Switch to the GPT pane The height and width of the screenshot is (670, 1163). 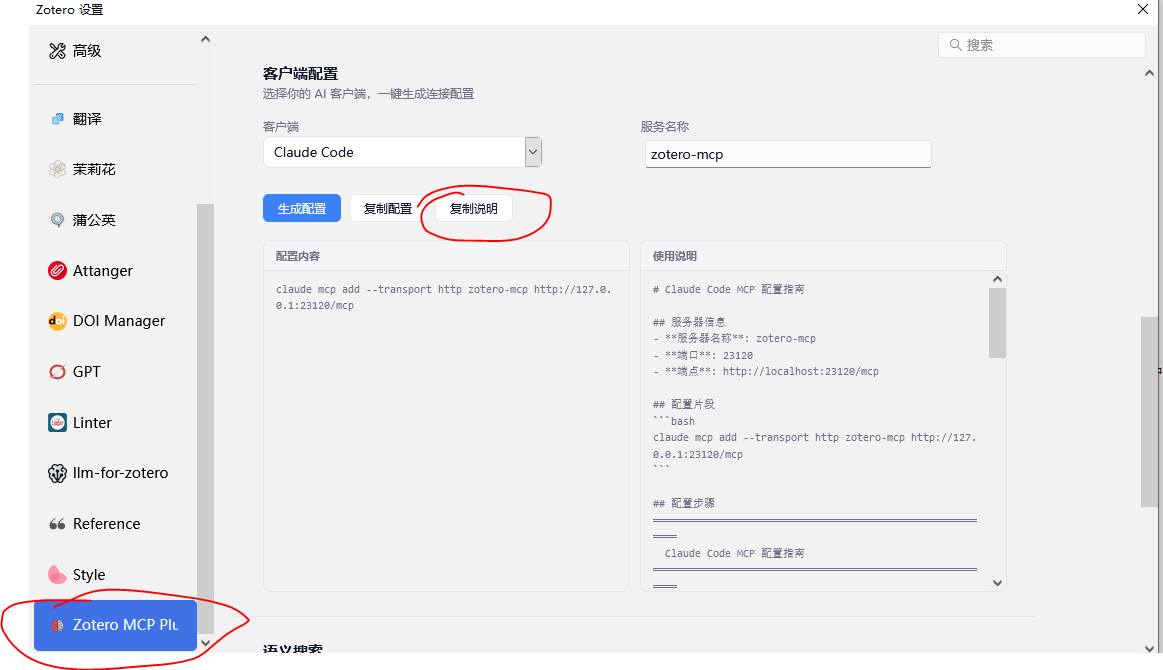[x=115, y=372]
